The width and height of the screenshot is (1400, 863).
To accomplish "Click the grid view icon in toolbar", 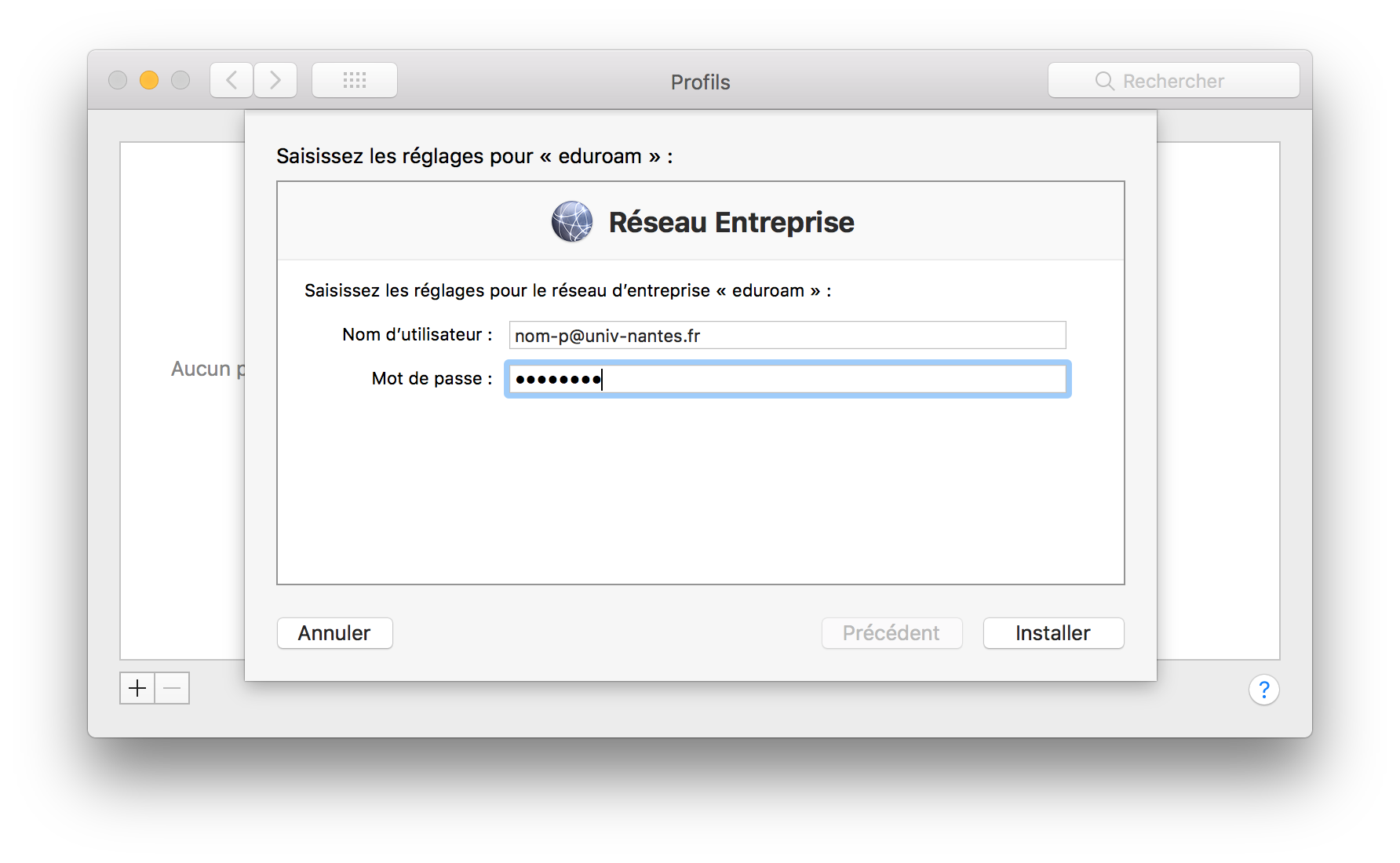I will [x=355, y=79].
